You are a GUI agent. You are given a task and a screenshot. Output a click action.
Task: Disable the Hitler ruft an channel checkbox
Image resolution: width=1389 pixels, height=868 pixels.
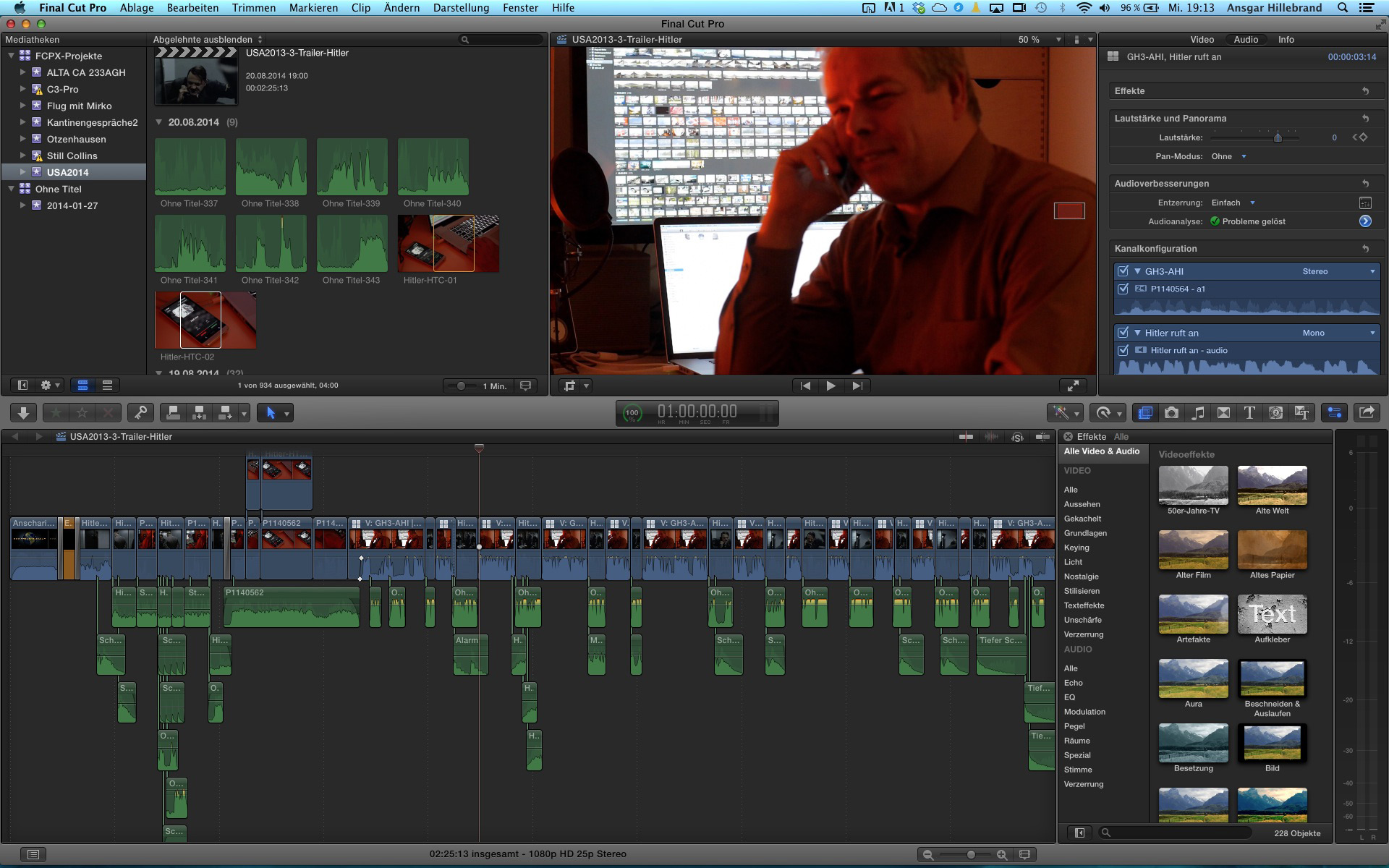tap(1123, 333)
